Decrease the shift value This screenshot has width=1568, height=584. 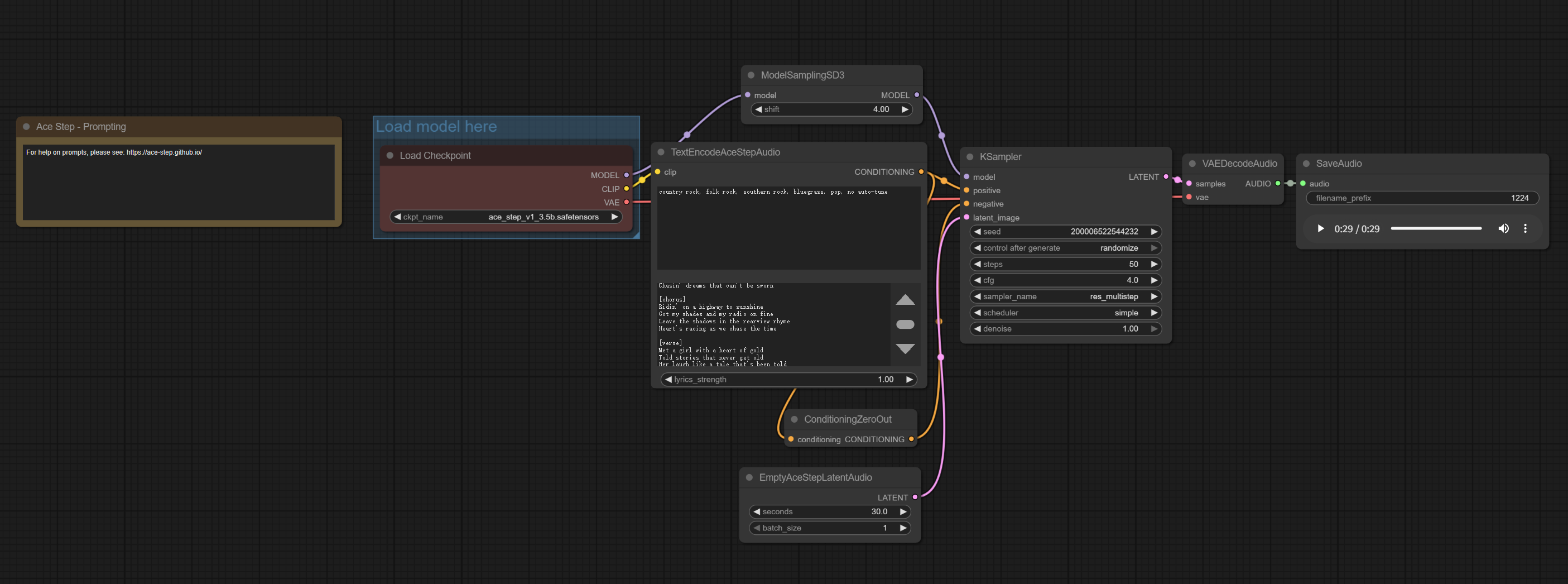(758, 109)
